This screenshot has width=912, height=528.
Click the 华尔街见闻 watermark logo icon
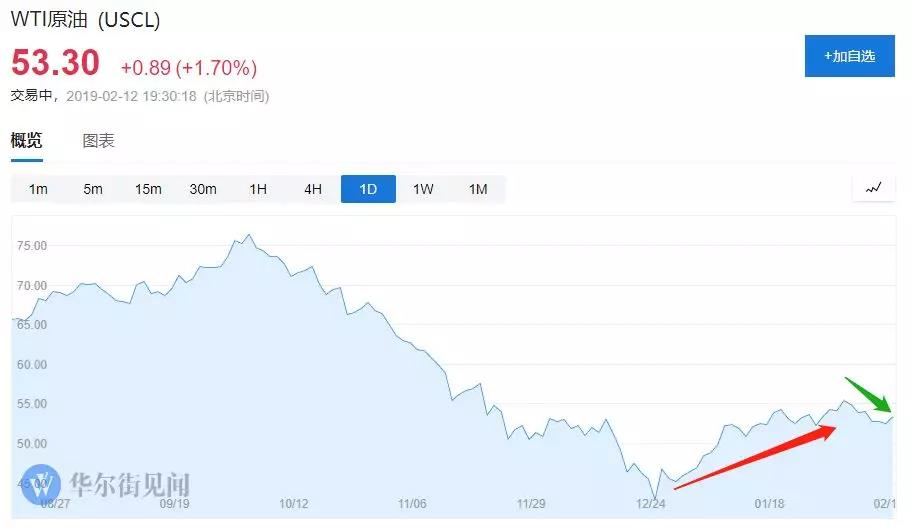point(42,486)
